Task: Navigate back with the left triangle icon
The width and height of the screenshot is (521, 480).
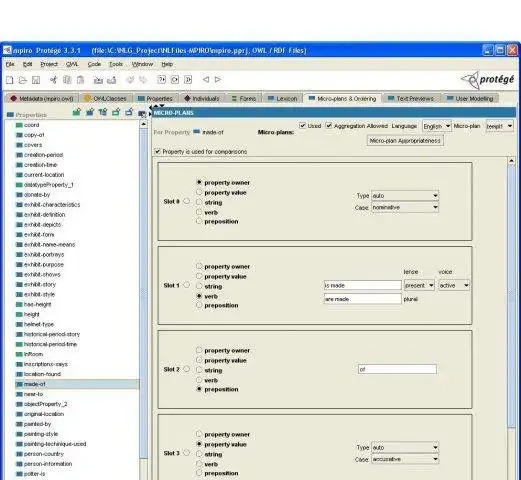Action: click(206, 79)
